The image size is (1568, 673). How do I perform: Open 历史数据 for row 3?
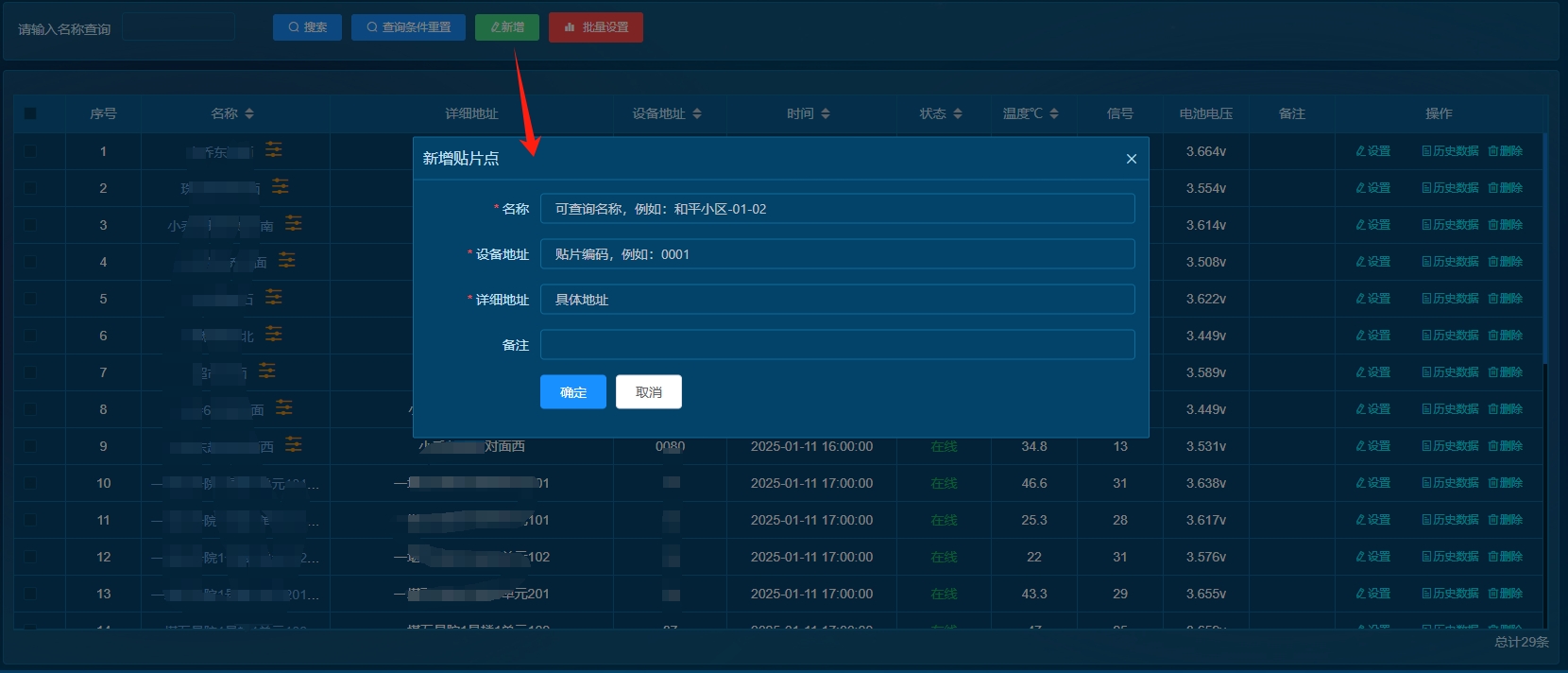tap(1450, 225)
